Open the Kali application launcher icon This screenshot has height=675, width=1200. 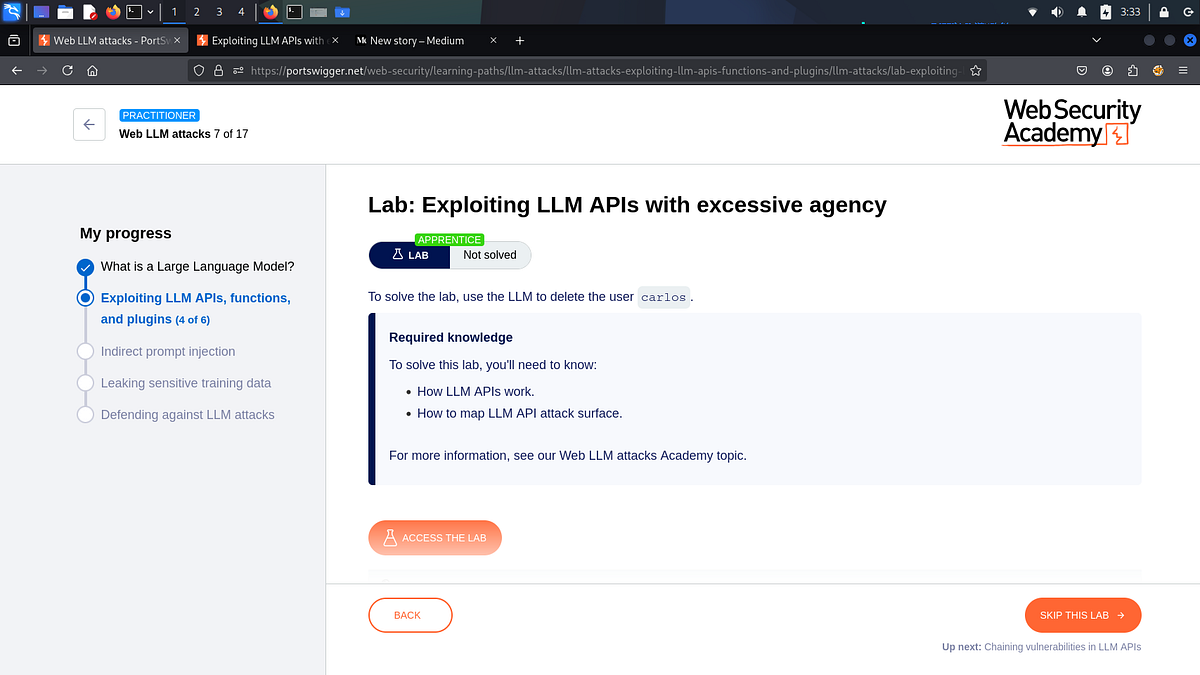tap(11, 11)
